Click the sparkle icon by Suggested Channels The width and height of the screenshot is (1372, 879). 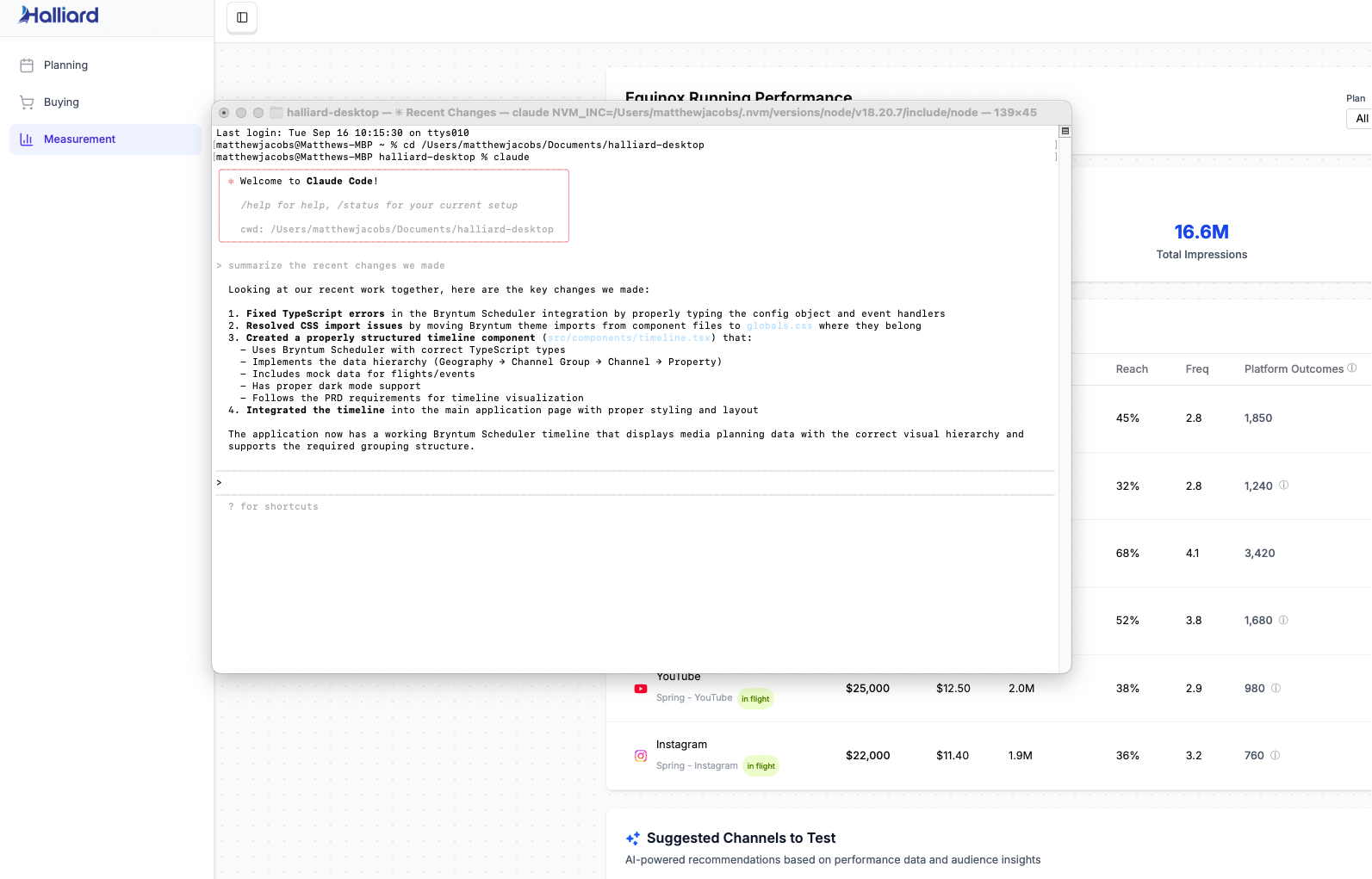[x=633, y=839]
